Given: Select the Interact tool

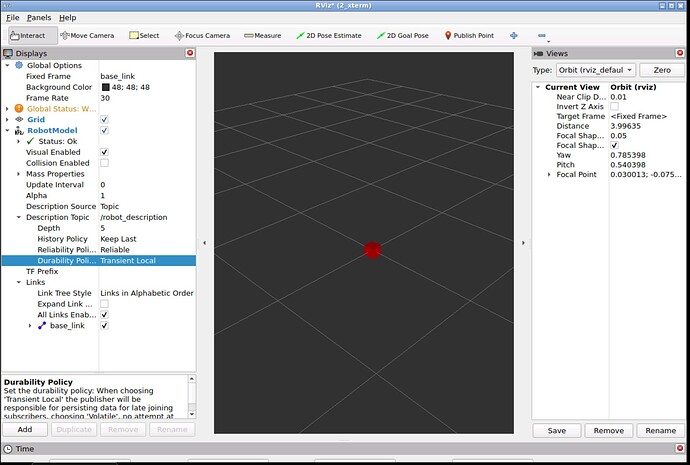Looking at the screenshot, I should [x=29, y=35].
